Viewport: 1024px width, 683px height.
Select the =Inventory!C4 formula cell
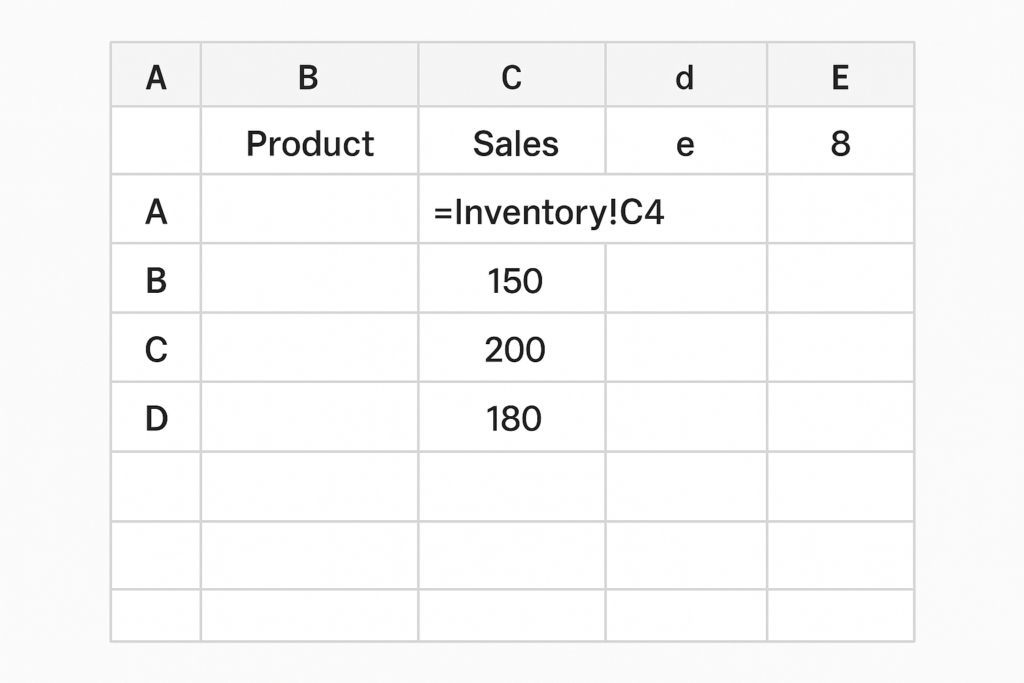tap(592, 210)
